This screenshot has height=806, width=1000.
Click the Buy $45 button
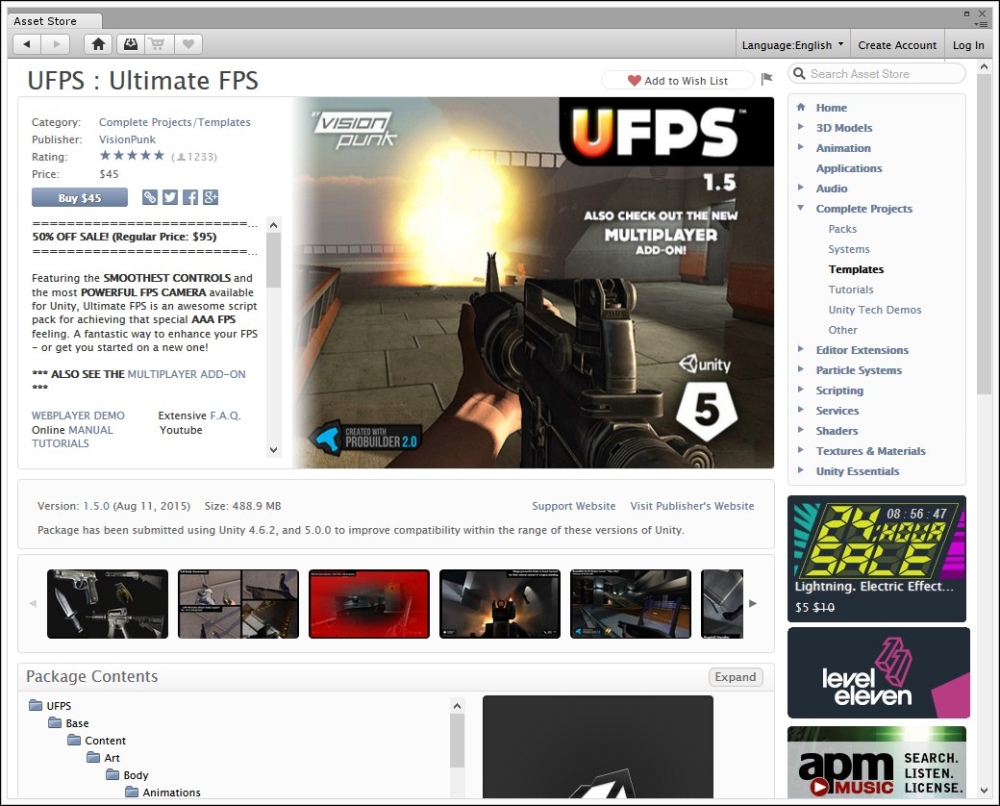pos(79,197)
